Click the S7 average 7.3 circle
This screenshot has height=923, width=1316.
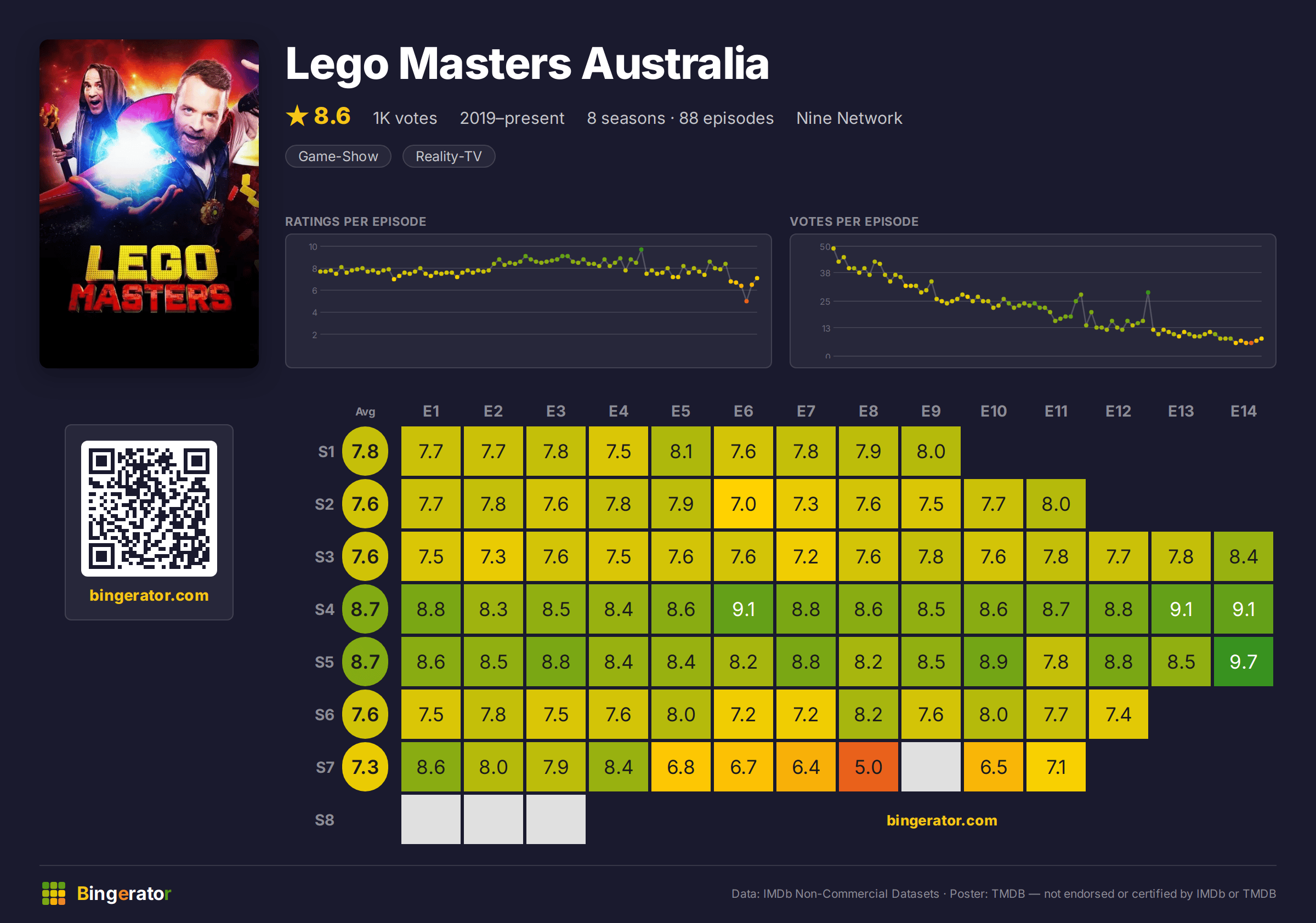pos(365,767)
